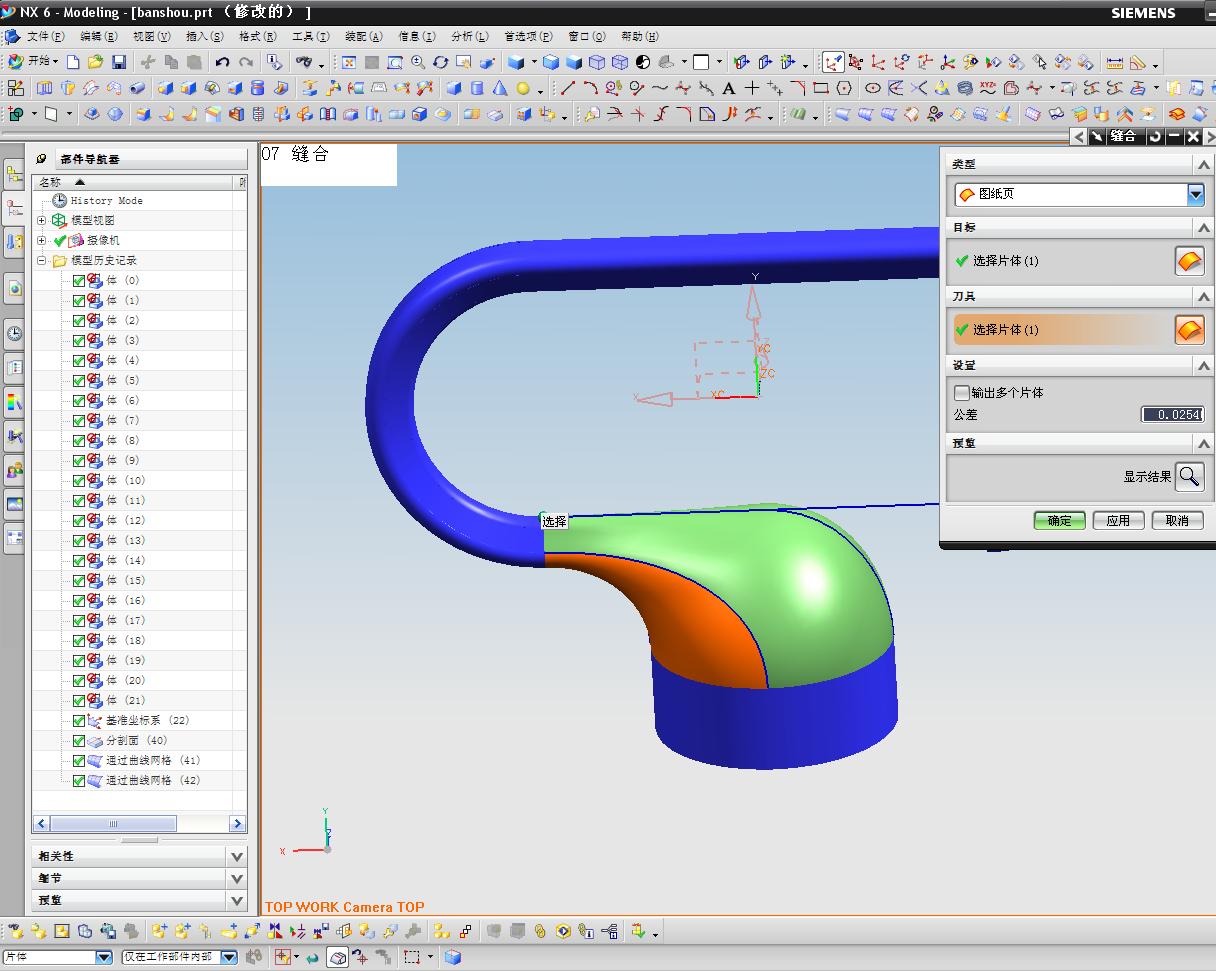The height and width of the screenshot is (971, 1216).
Task: Click the Save file icon
Action: coord(119,62)
